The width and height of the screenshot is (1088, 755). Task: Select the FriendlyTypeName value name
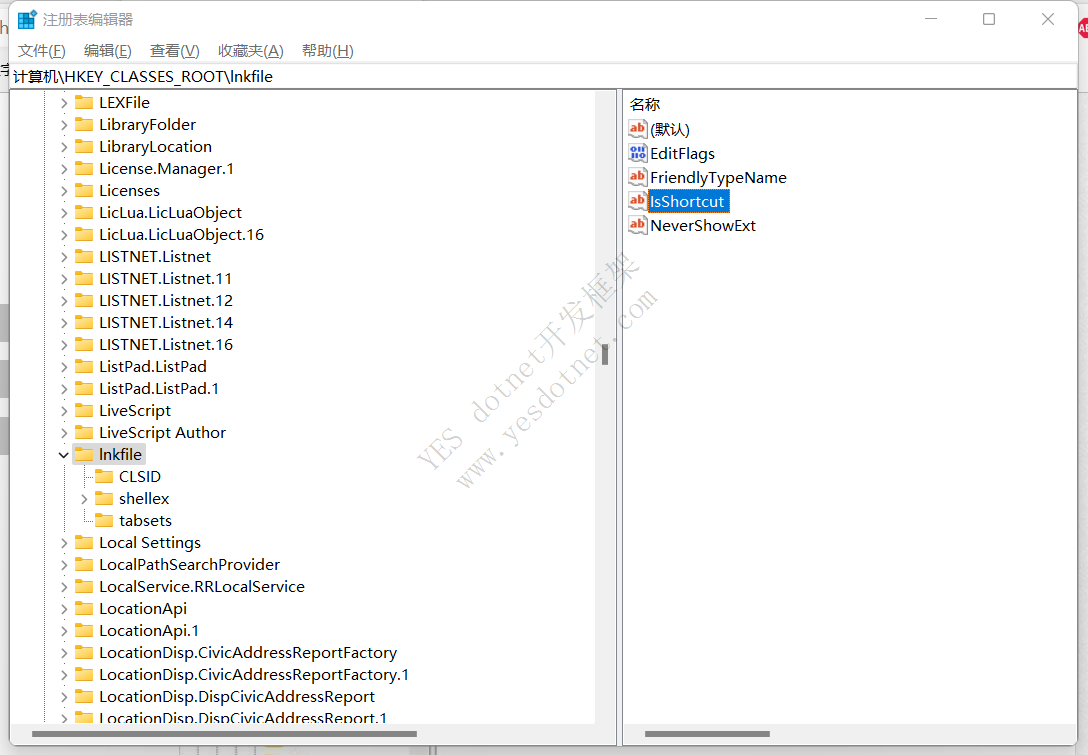718,178
